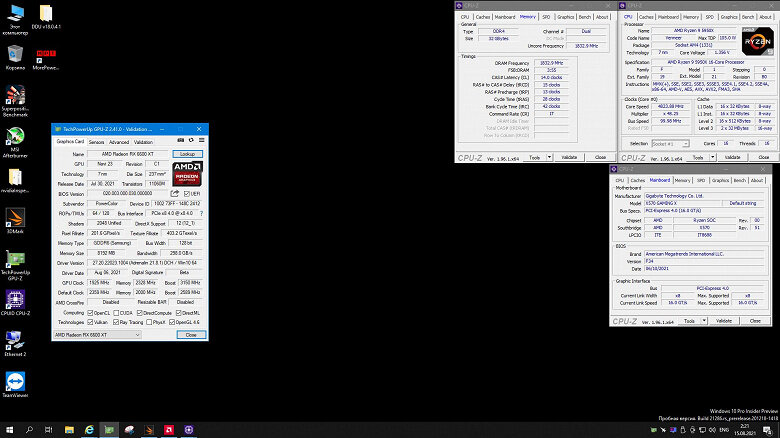
Task: Click the AMD Radeon logo in GPU-Z
Action: coord(187,174)
